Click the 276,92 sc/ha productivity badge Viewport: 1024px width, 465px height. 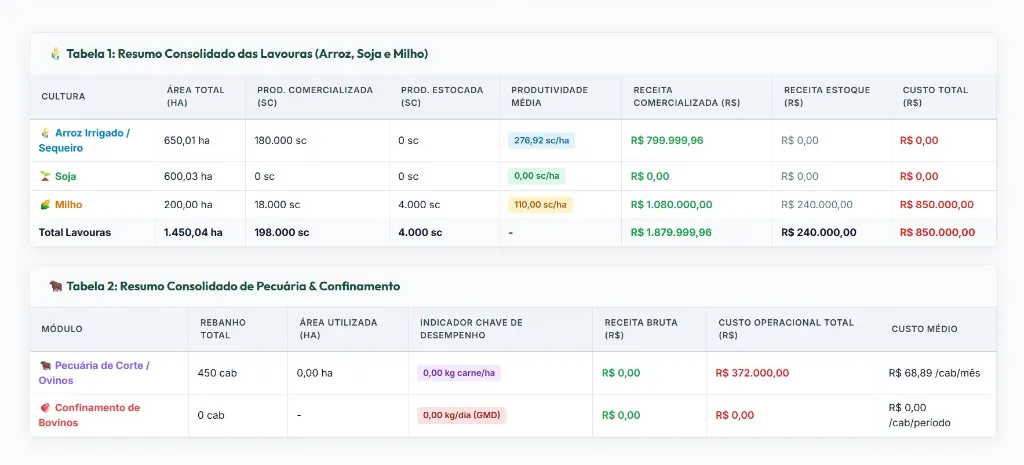(x=541, y=140)
